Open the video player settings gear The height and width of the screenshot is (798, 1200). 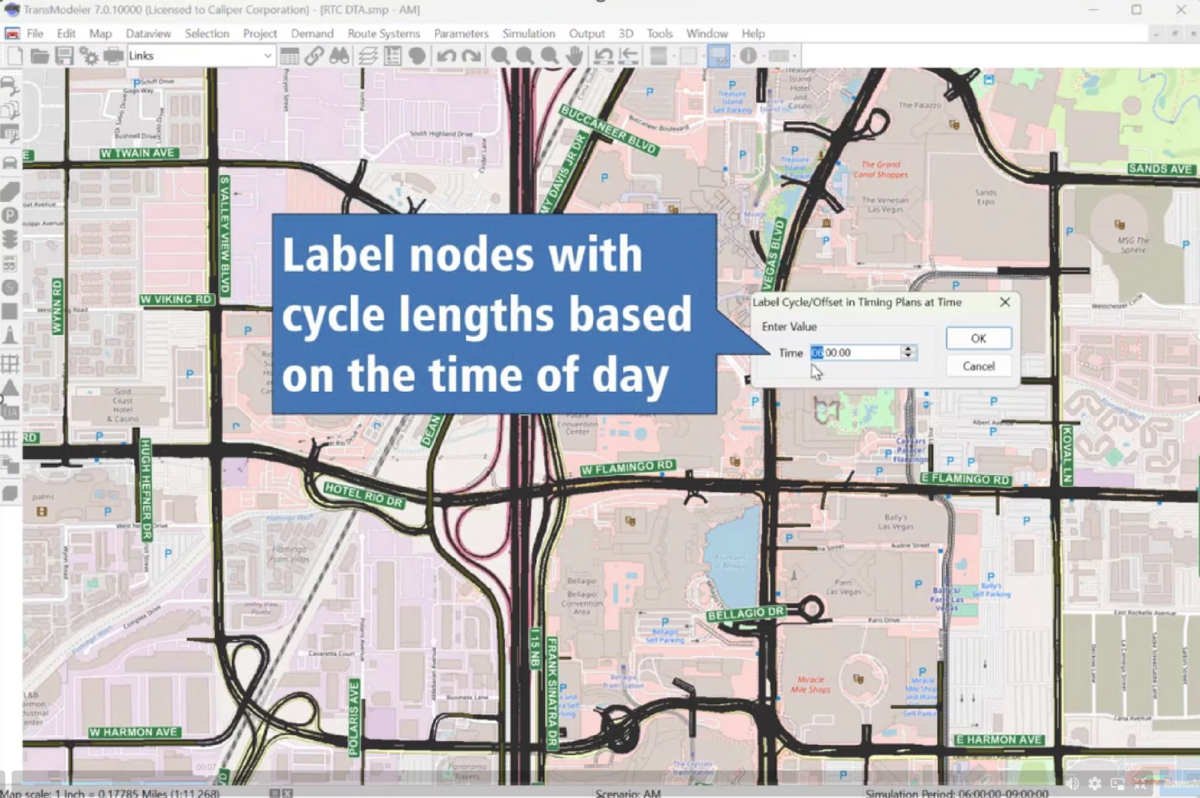click(x=1095, y=783)
